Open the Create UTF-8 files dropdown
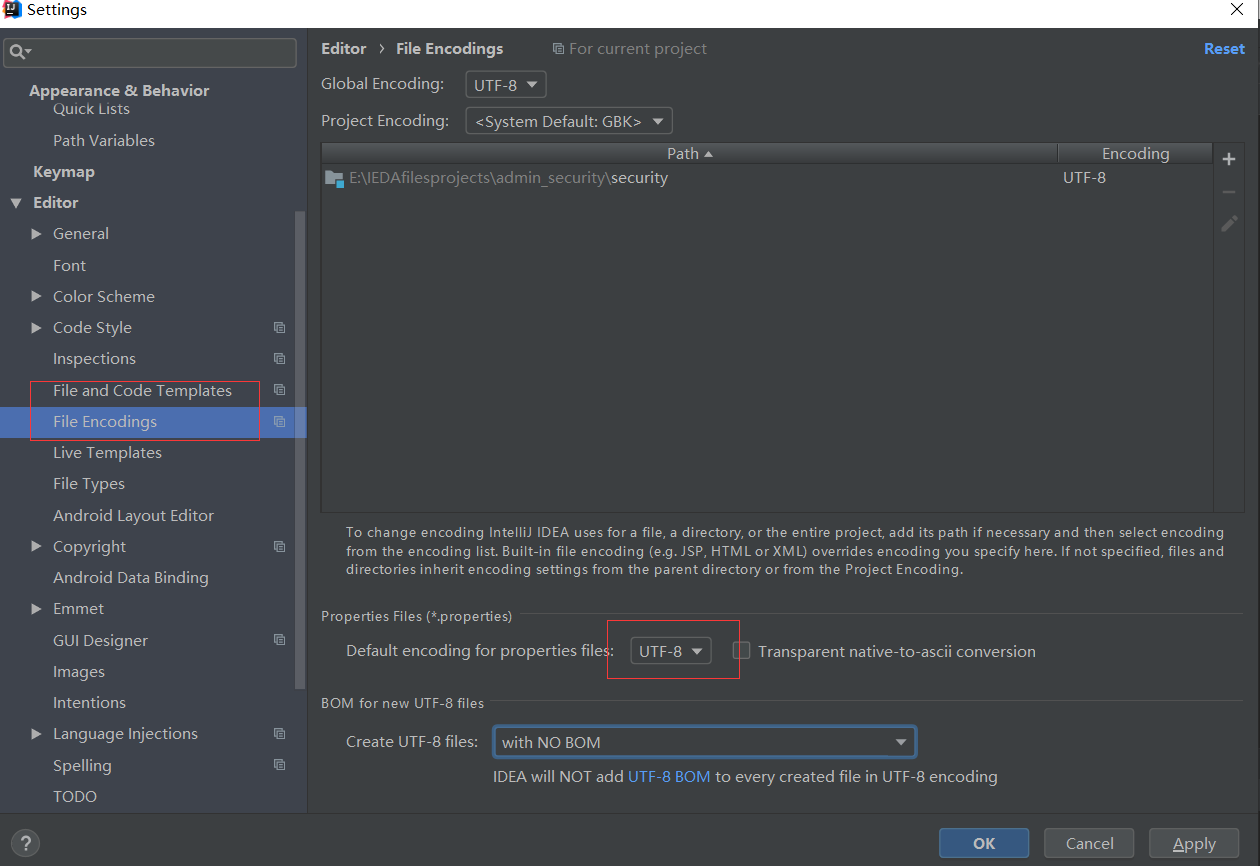Screen dimensions: 1260x866 click(x=705, y=742)
